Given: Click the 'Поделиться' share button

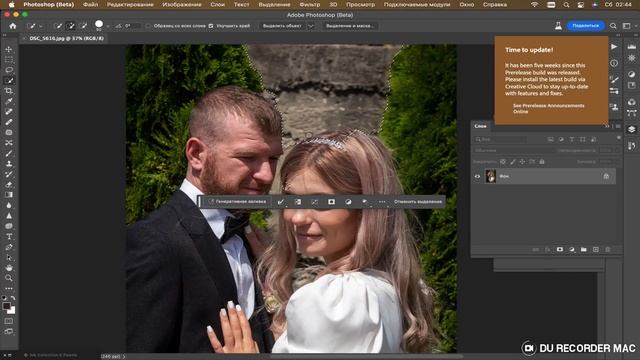Looking at the screenshot, I should (x=586, y=26).
